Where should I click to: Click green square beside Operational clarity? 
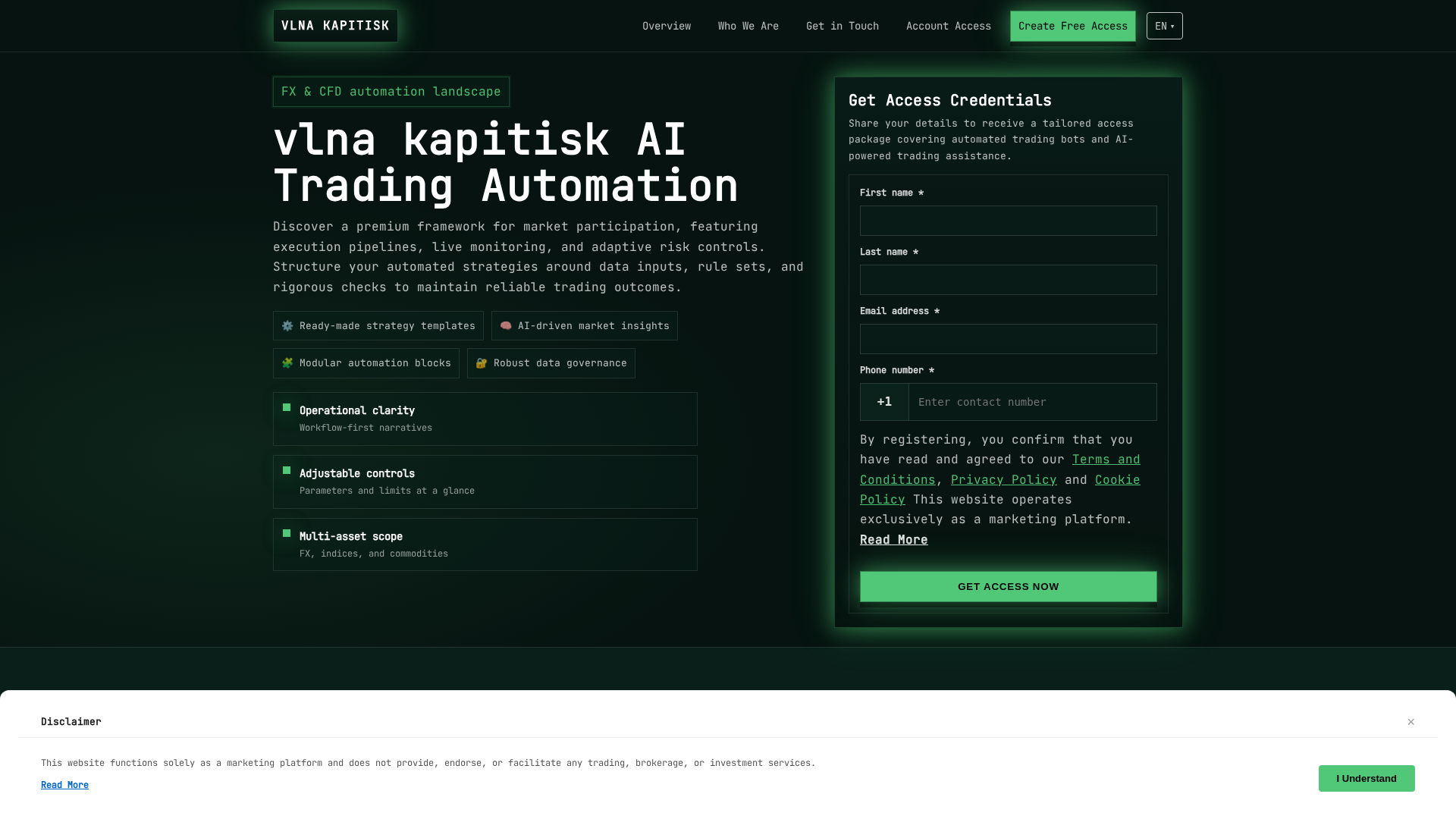[287, 407]
